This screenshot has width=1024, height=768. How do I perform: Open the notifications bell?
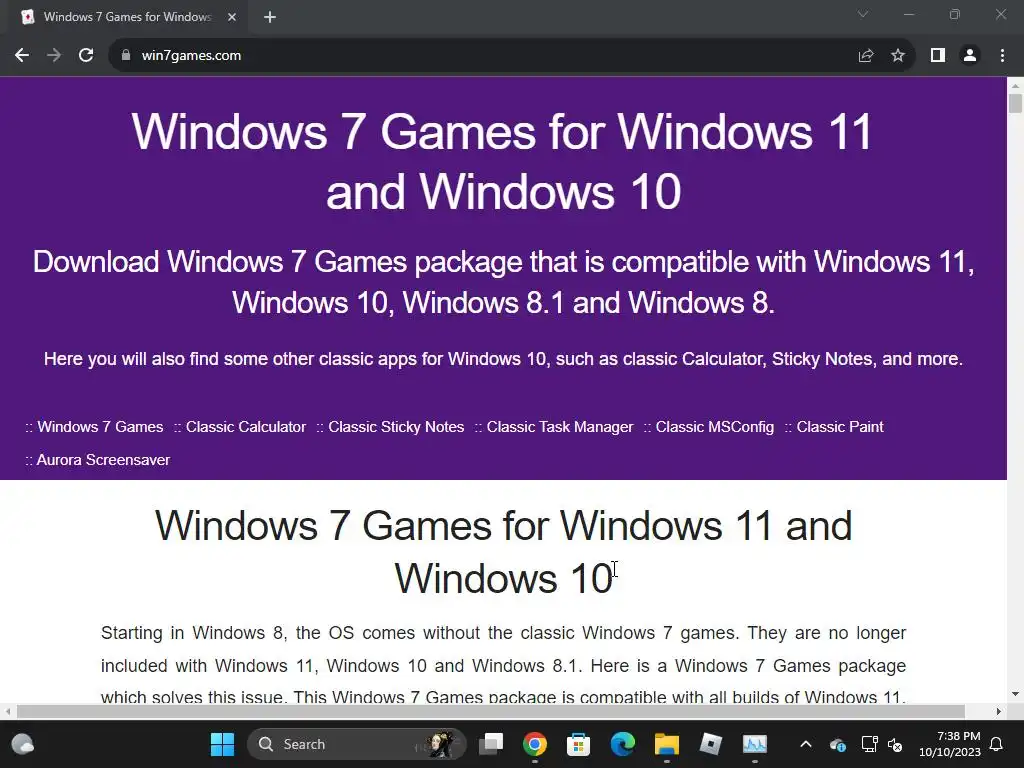[x=997, y=744]
